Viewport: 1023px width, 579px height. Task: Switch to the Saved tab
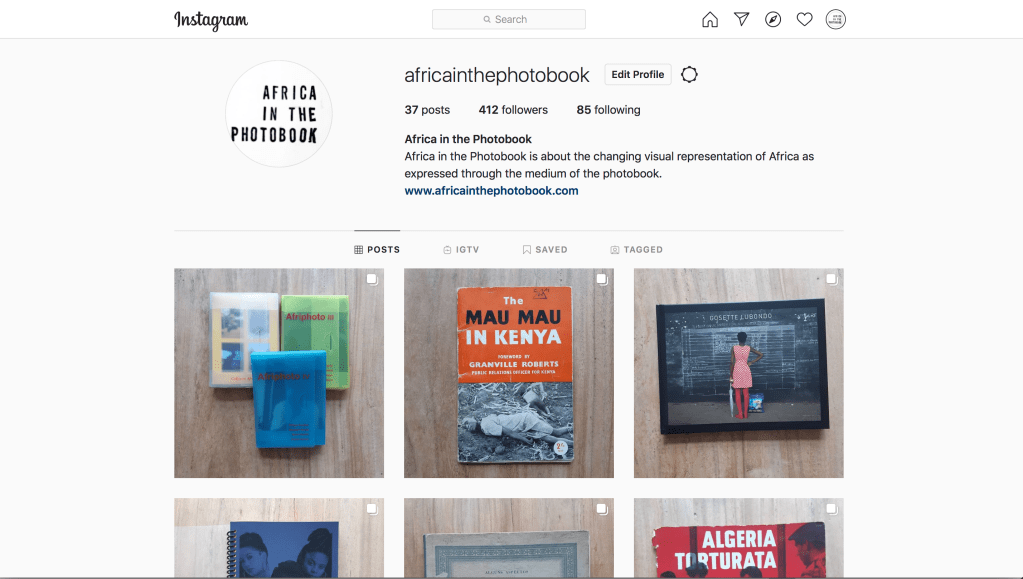(545, 250)
